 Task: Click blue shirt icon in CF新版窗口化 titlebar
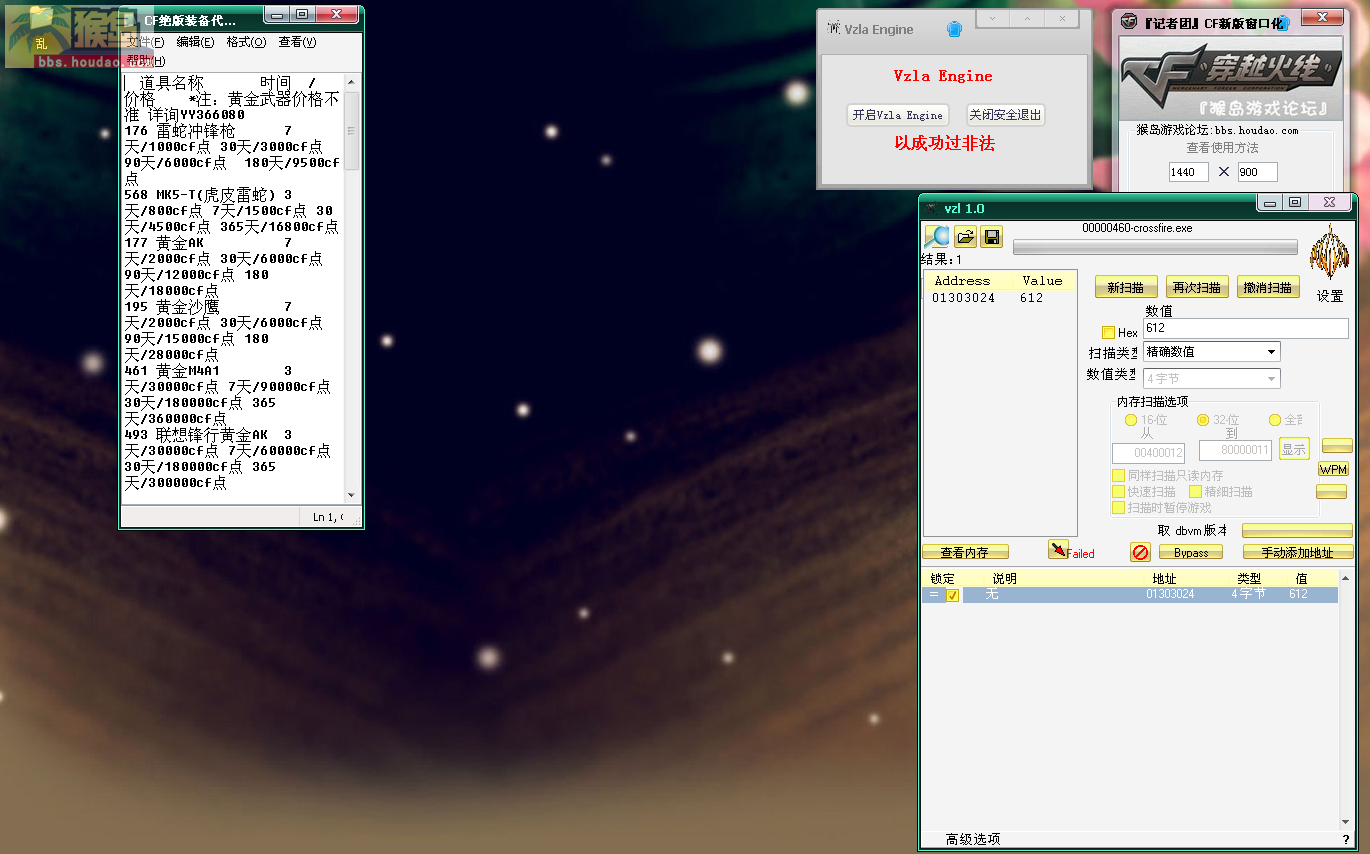point(1283,22)
